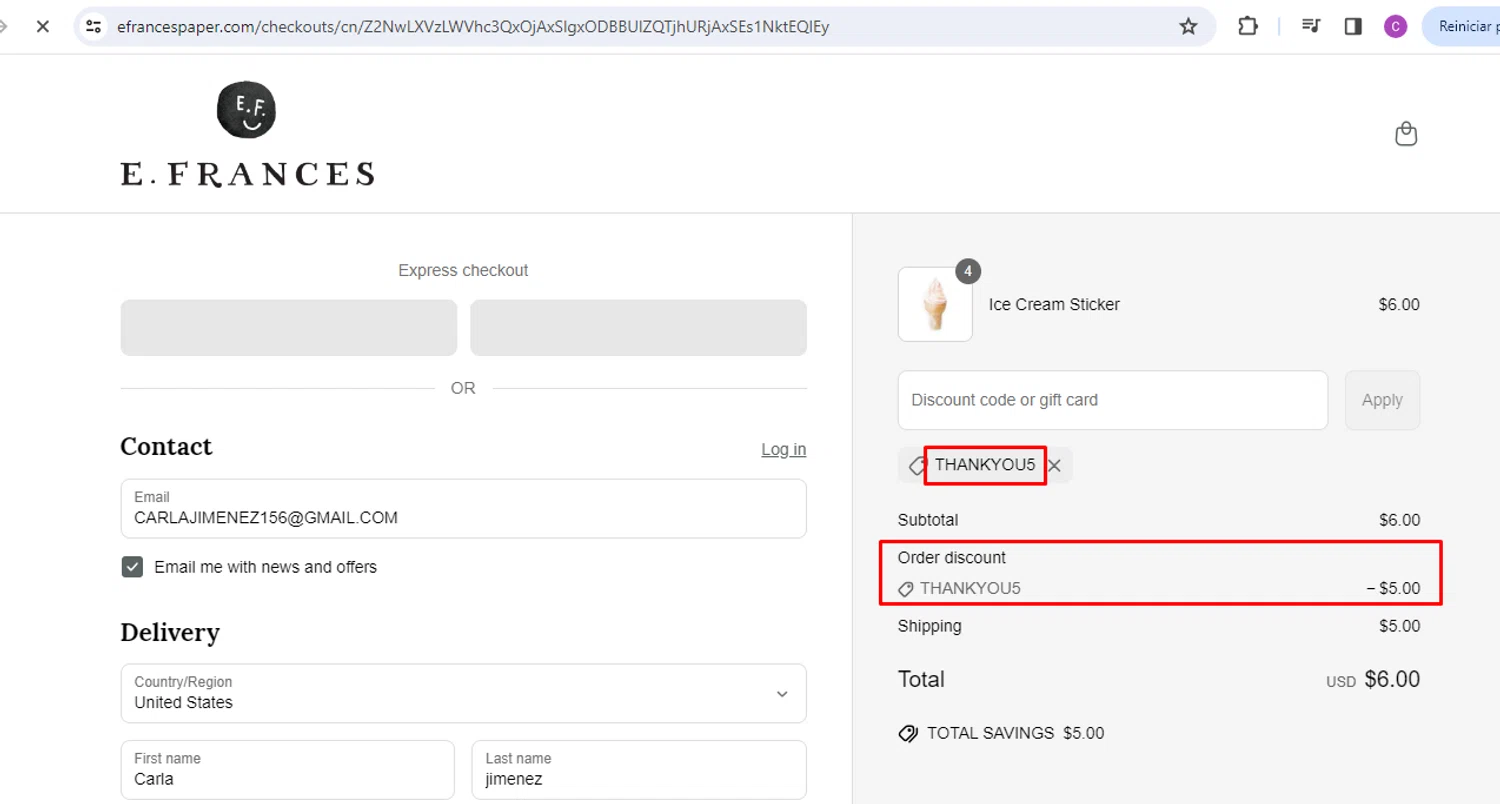This screenshot has height=804, width=1500.
Task: Focus the Discount code or gift card field
Action: 1113,400
